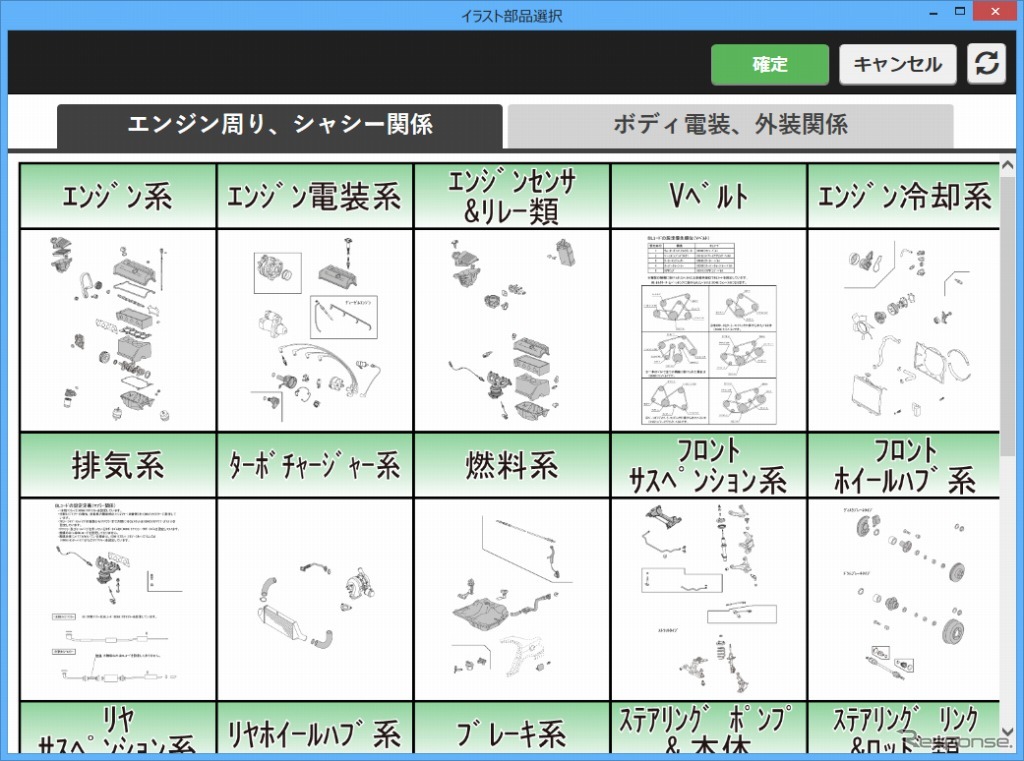Select フロントサスペンション系 diagram thumbnail
The image size is (1024, 761).
pyautogui.click(x=709, y=598)
